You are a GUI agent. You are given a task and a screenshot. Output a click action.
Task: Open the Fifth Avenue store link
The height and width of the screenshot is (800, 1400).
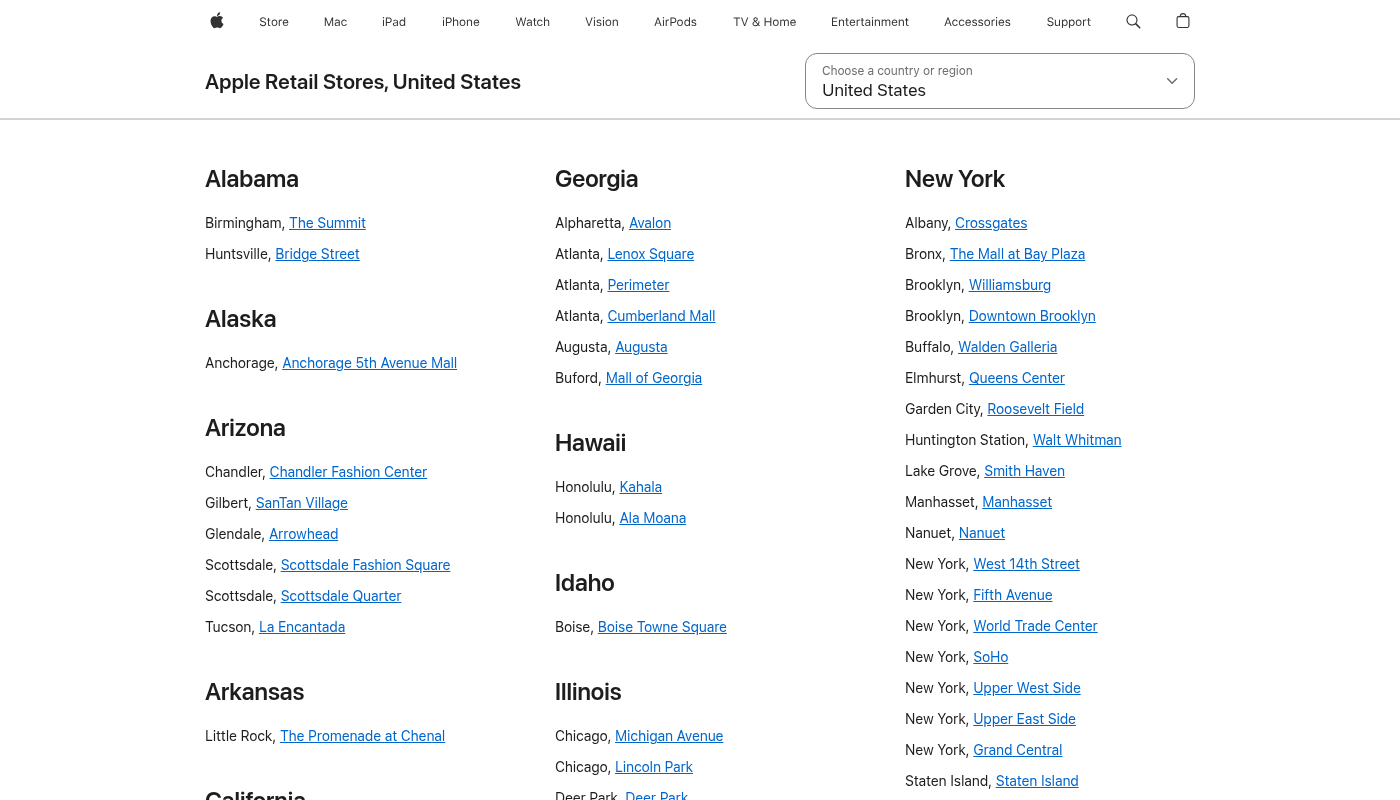pos(1012,595)
